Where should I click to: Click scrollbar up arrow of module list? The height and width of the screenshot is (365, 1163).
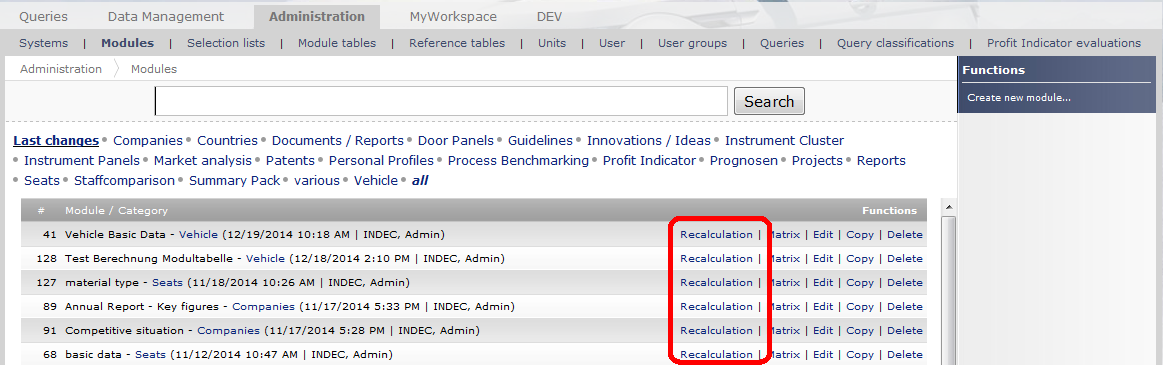[x=949, y=206]
